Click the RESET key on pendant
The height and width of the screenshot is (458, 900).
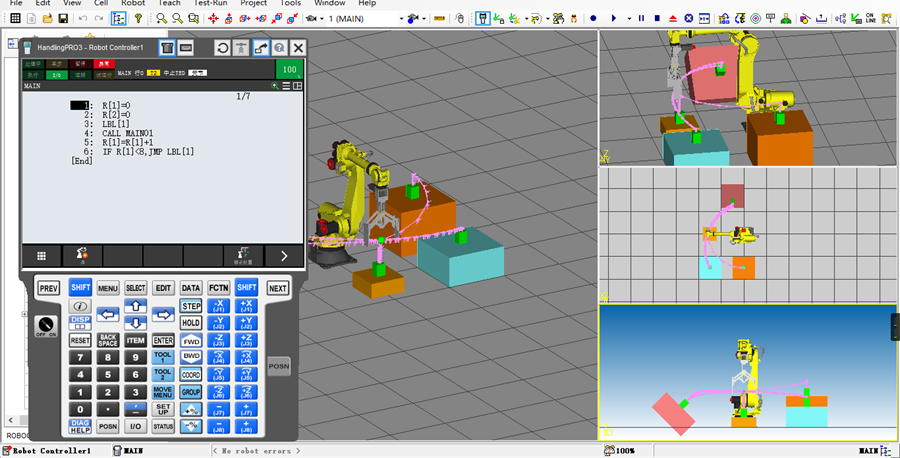(x=80, y=340)
